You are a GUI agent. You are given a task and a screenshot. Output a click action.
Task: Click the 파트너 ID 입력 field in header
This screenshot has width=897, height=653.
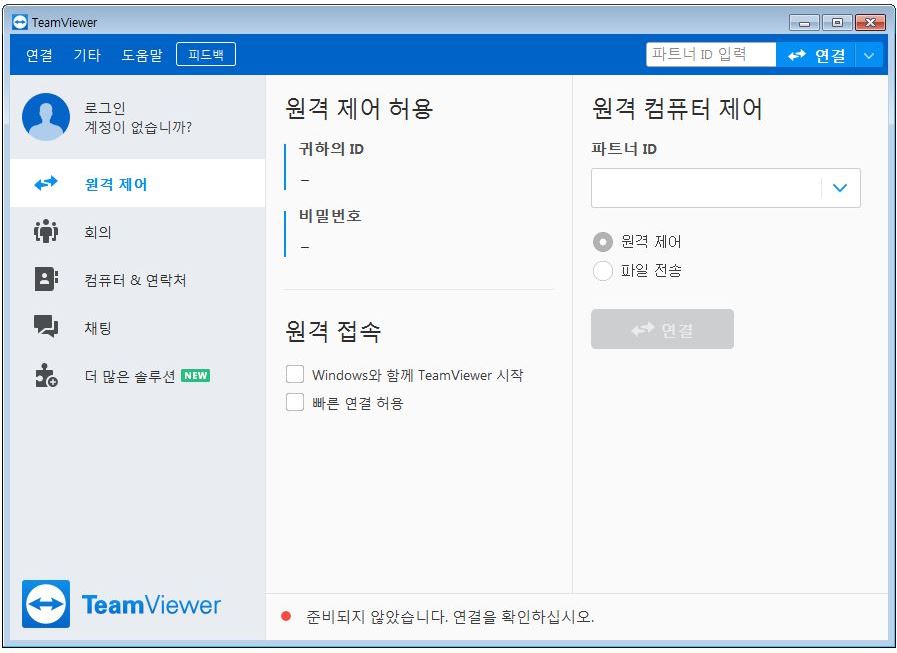(711, 54)
